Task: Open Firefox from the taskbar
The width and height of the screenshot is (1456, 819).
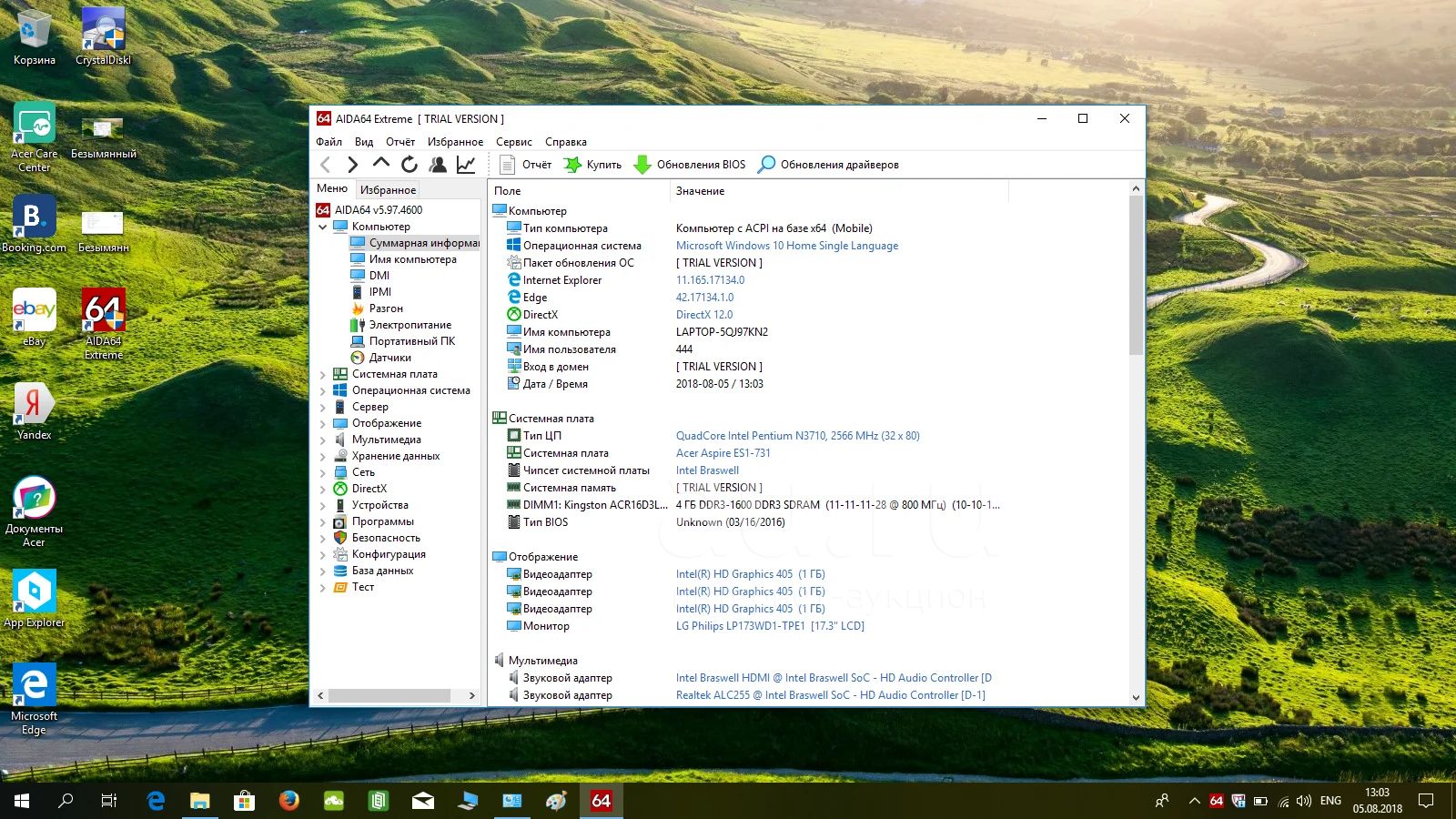Action: point(289,801)
